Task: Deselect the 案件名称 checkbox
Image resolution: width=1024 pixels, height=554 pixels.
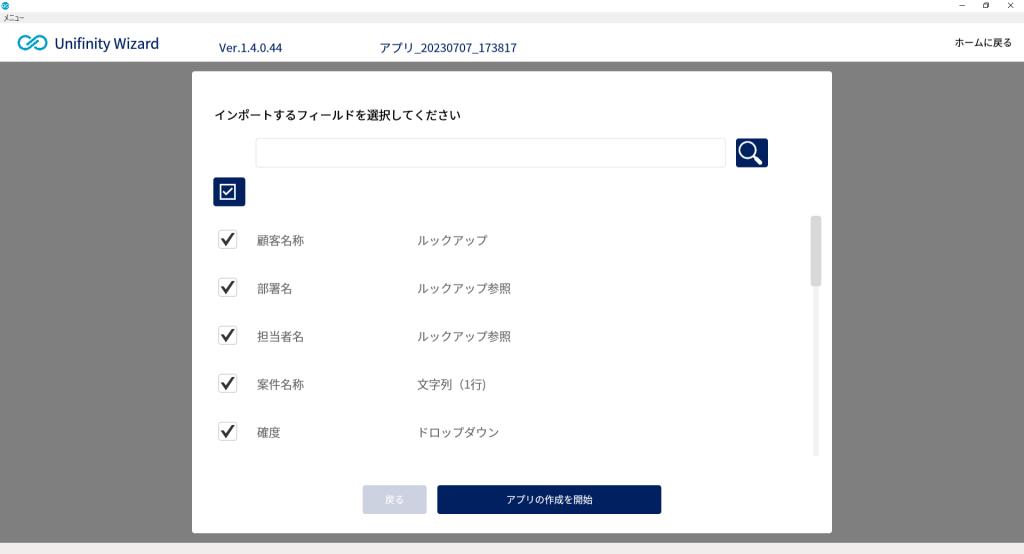Action: tap(227, 383)
